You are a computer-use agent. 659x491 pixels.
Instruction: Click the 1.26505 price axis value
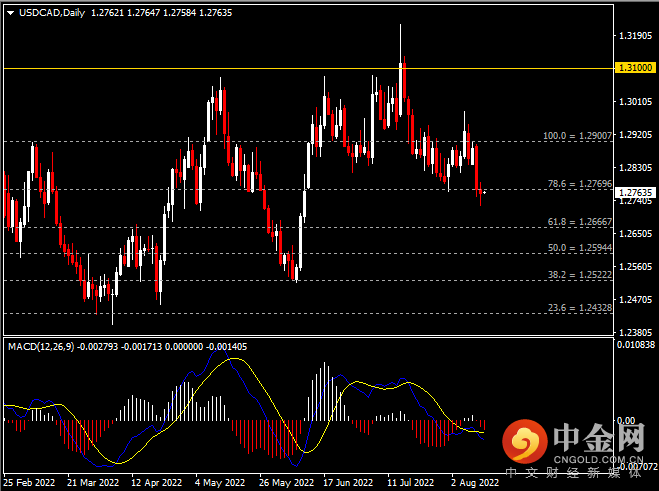(635, 233)
